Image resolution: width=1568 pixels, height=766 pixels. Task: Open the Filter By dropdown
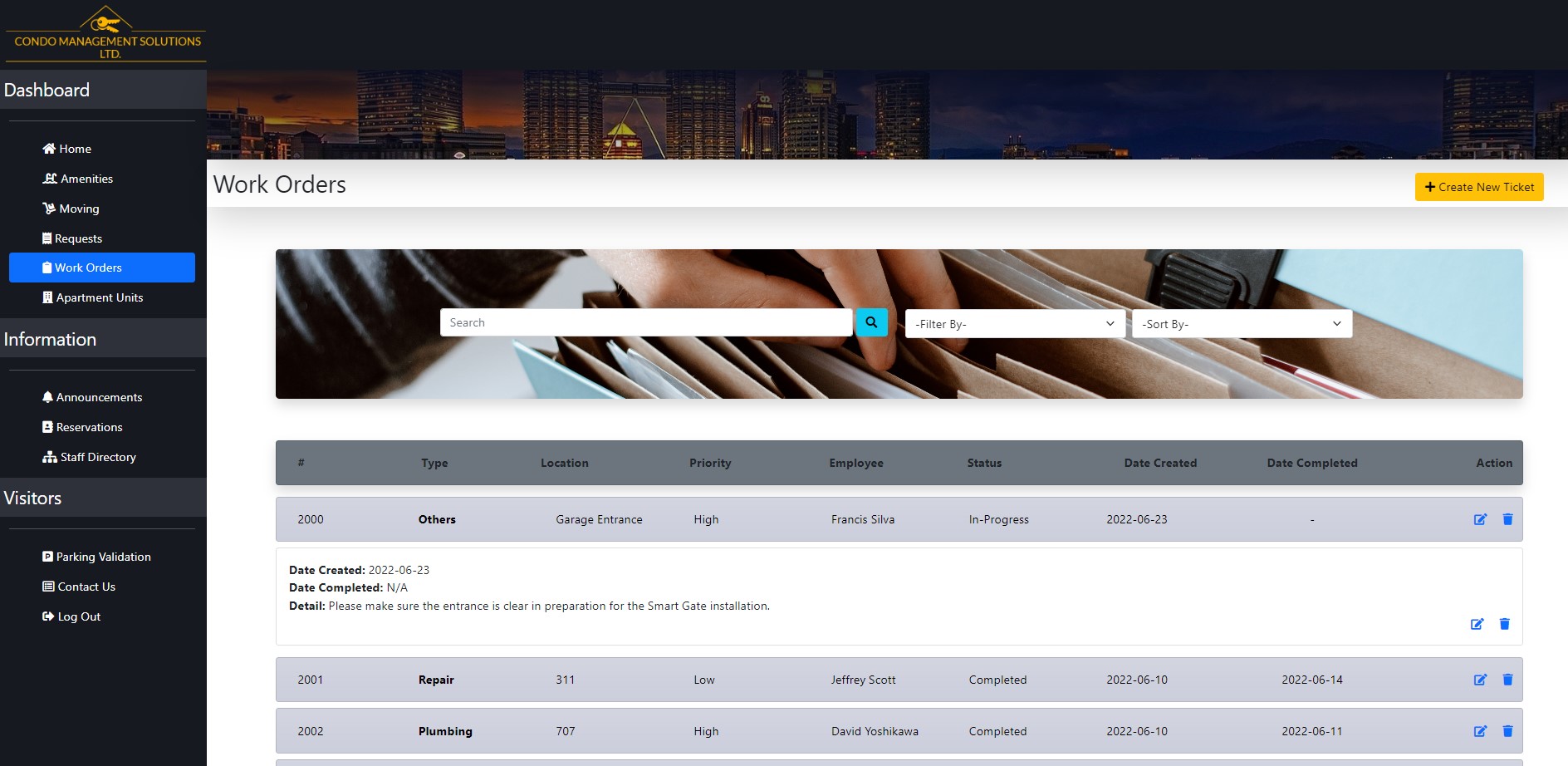(1013, 323)
